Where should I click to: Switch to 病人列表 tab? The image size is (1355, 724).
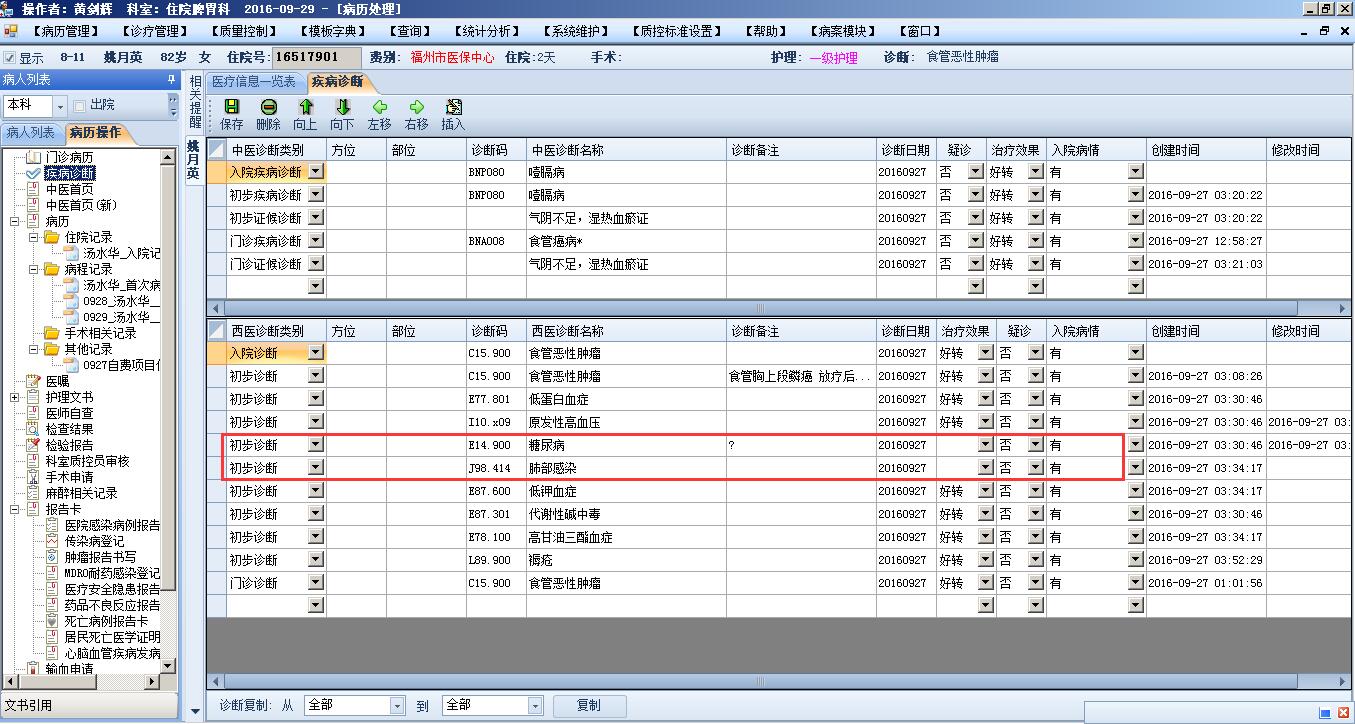coord(31,133)
